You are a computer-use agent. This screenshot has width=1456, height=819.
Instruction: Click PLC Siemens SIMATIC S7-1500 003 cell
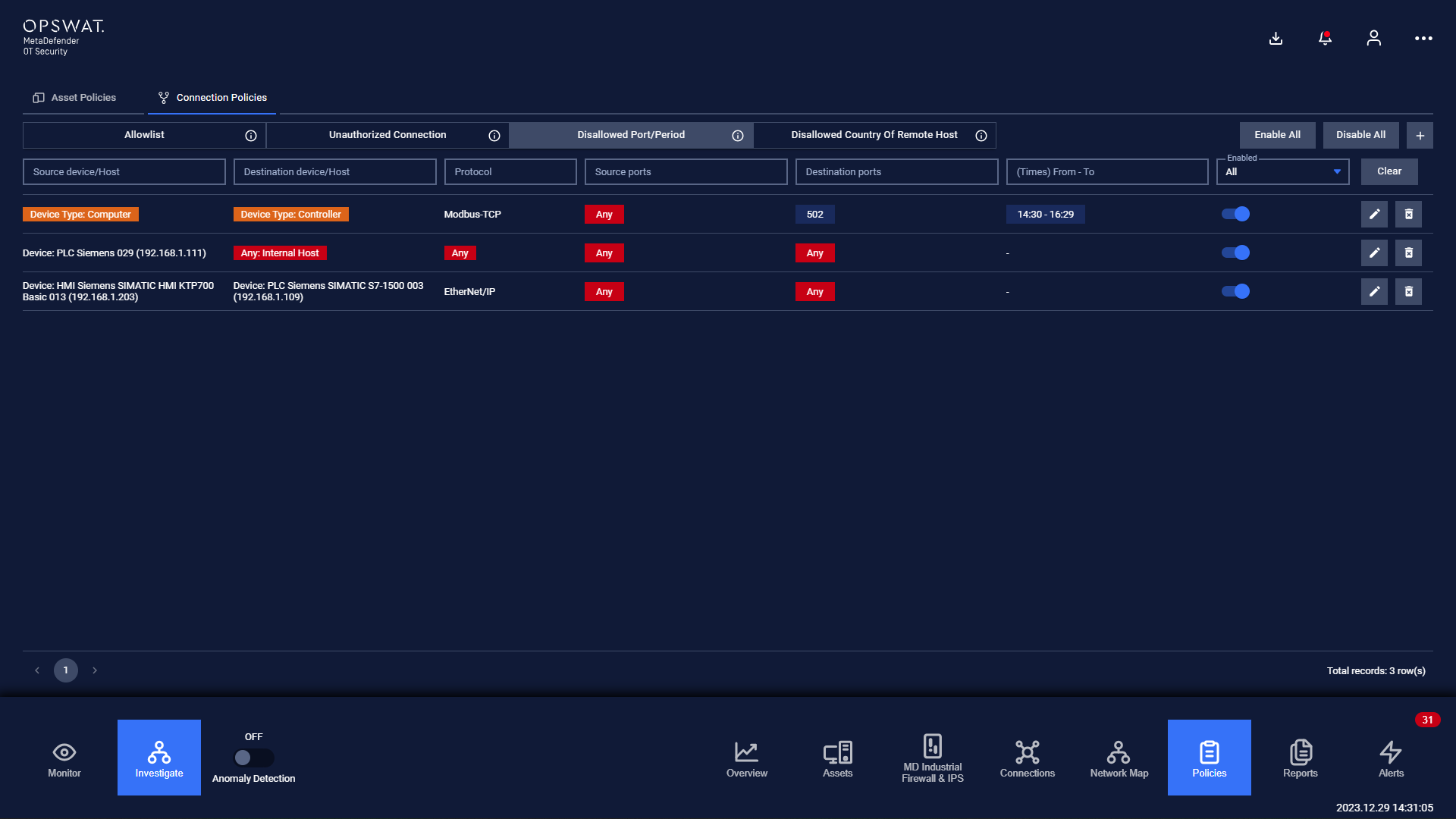coord(328,292)
